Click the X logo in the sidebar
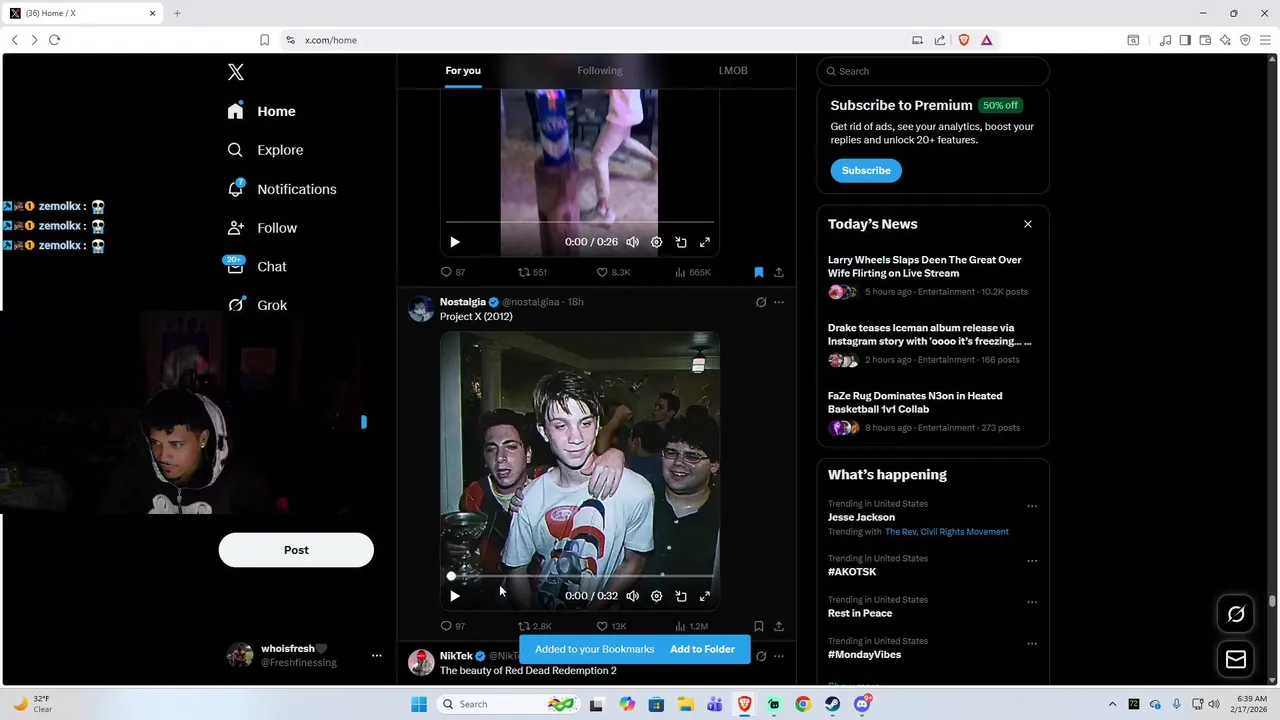1280x720 pixels. click(x=236, y=72)
